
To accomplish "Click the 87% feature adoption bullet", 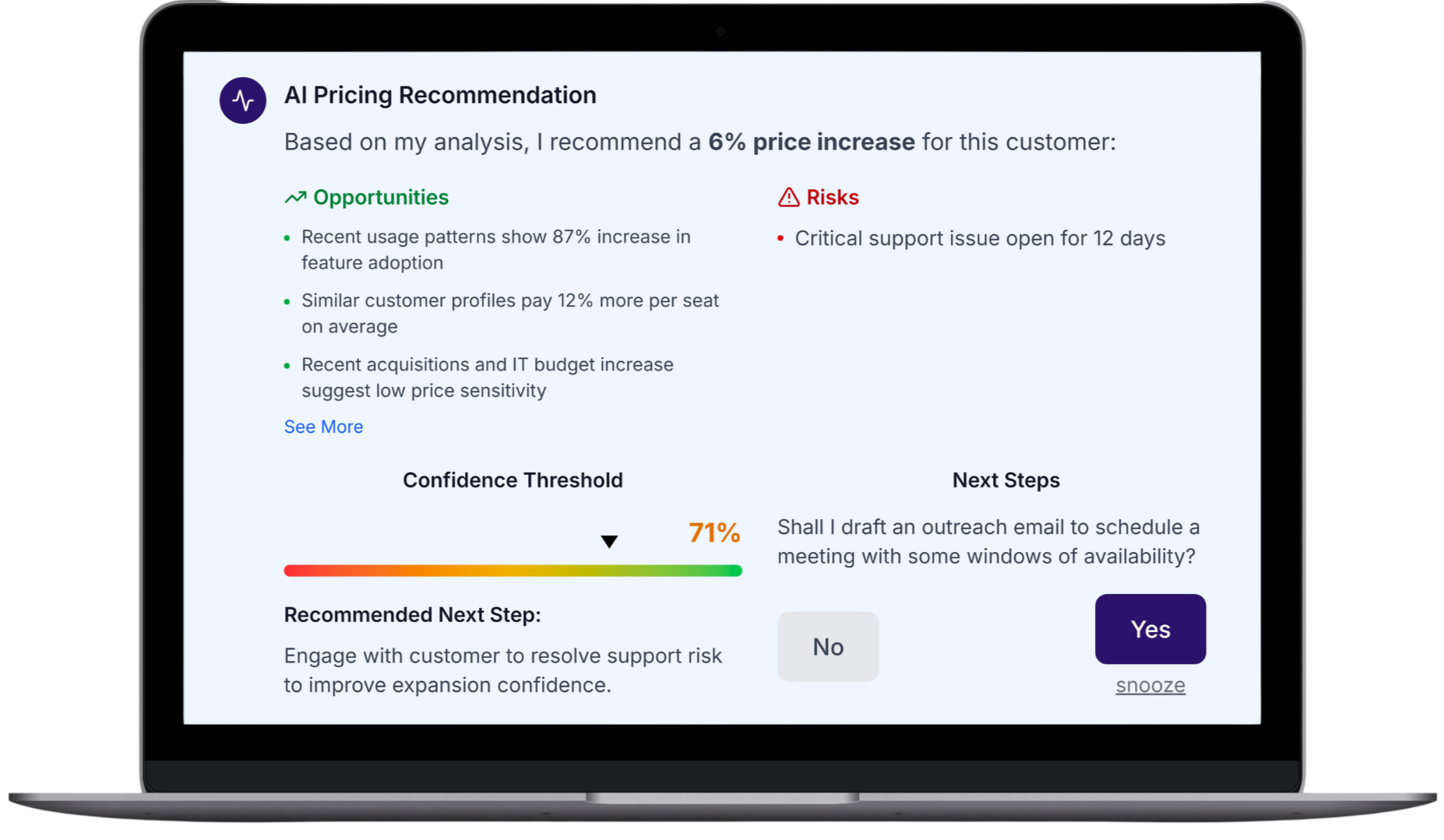I will coord(495,249).
